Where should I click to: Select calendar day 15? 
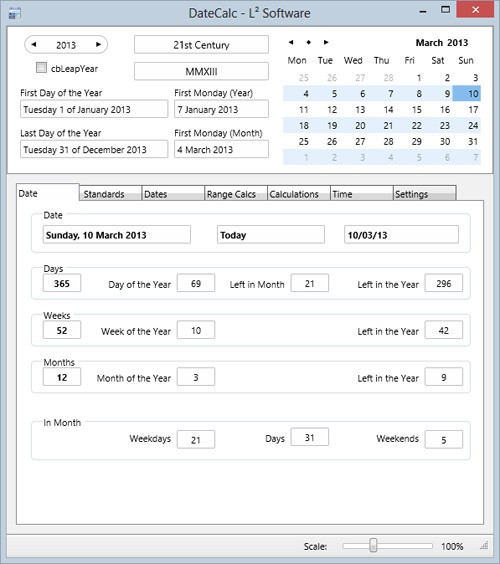(x=417, y=109)
